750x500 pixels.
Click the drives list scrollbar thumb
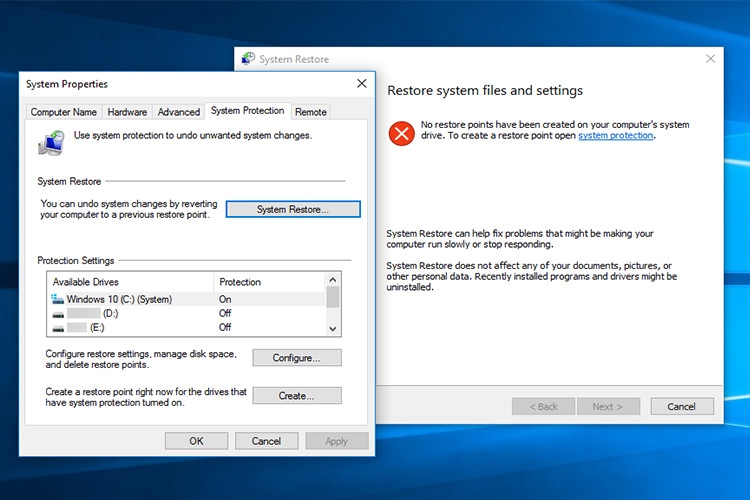pyautogui.click(x=333, y=297)
